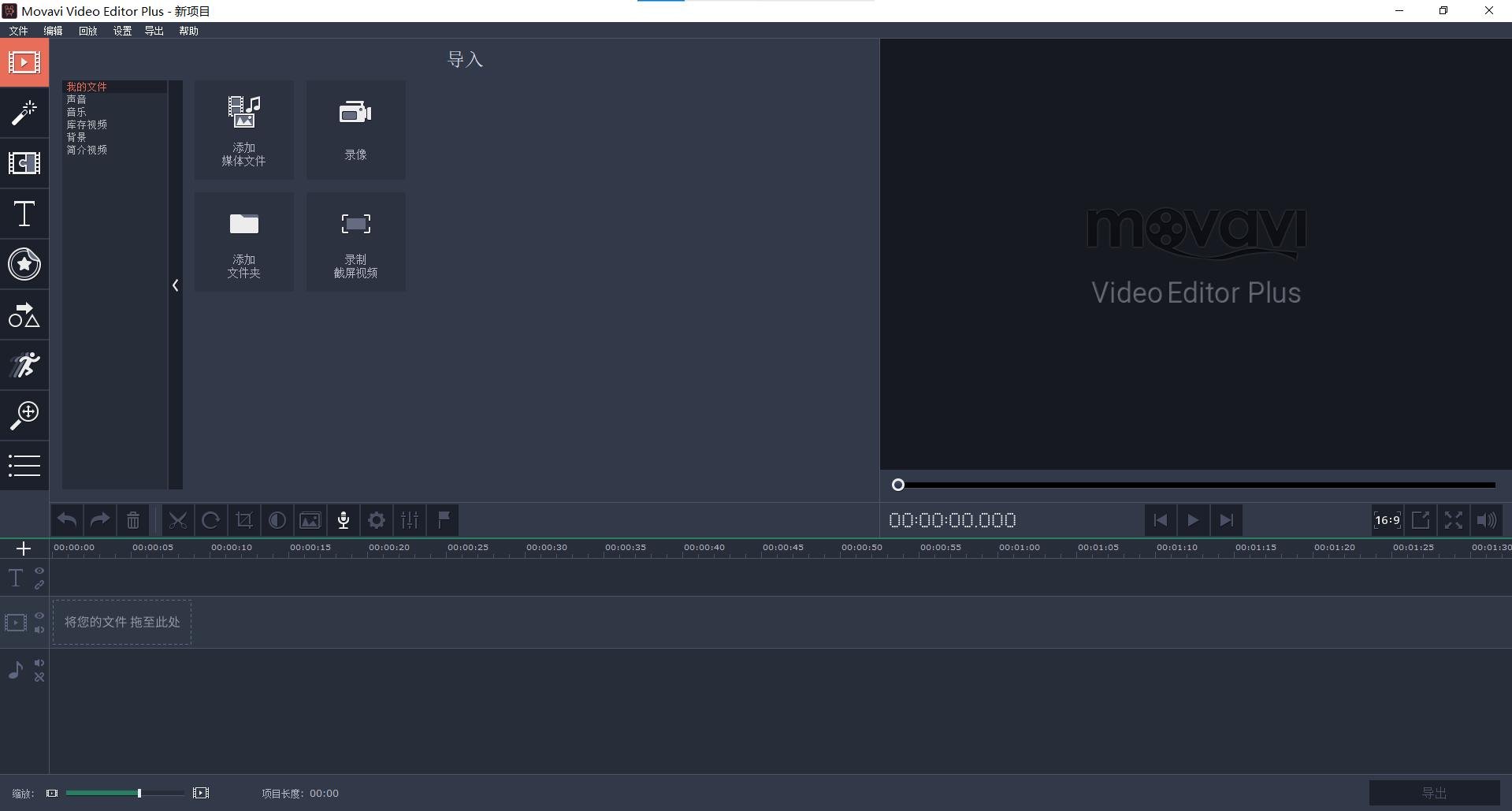Collapse the file list panel with chevron

click(176, 285)
